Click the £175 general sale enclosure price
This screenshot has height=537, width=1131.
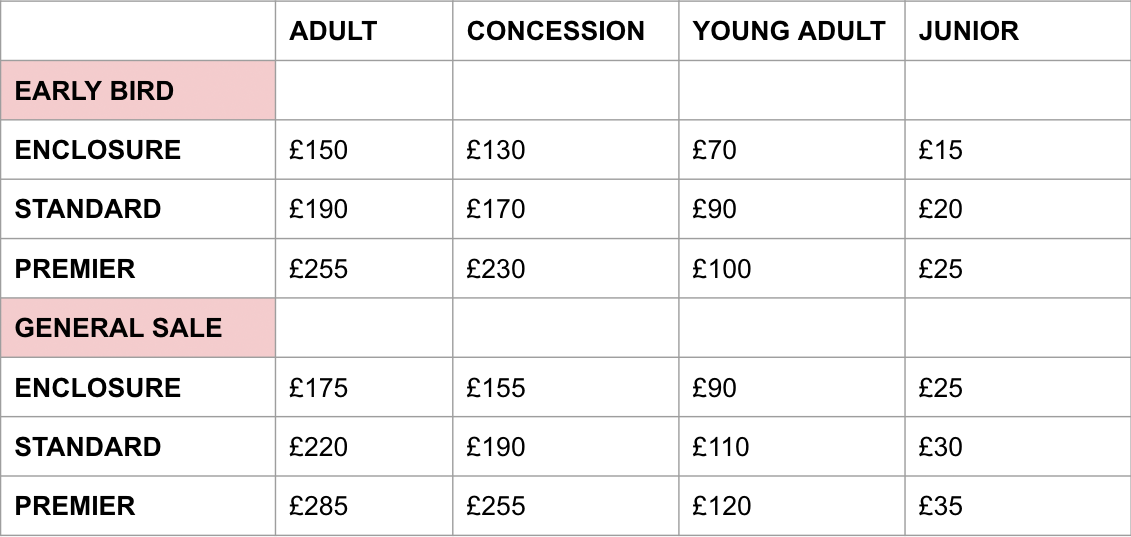(x=364, y=388)
